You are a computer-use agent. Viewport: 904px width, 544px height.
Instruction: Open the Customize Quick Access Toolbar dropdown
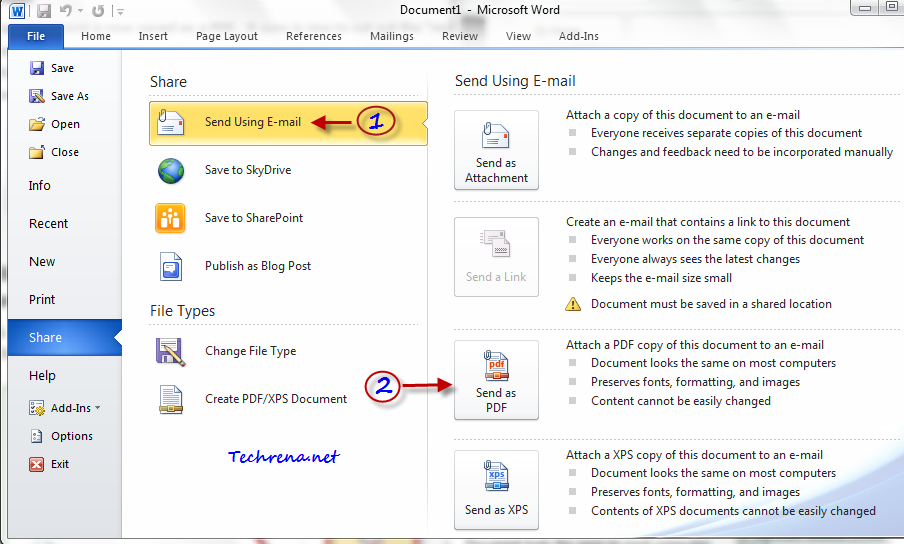[119, 11]
